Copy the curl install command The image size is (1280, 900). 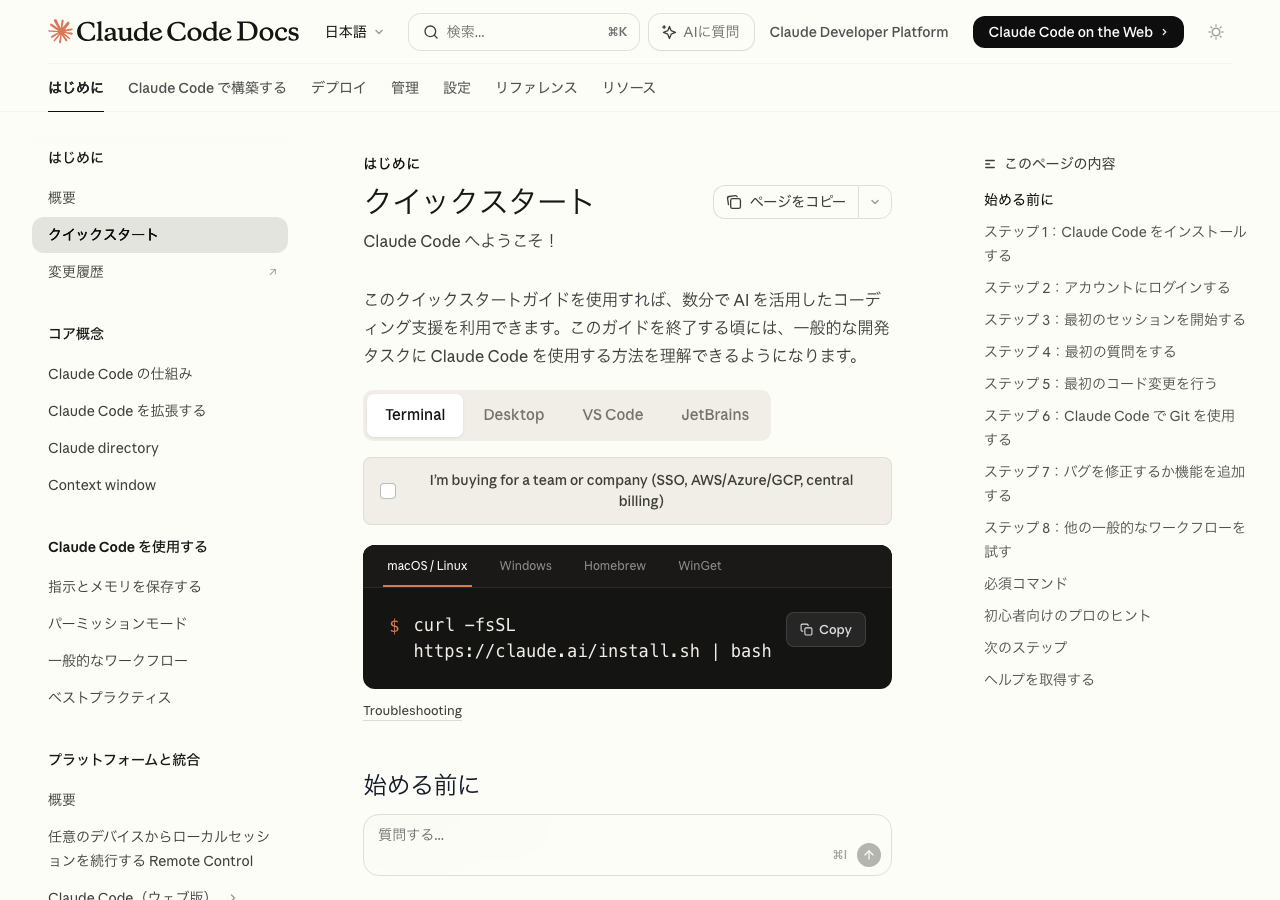pos(825,629)
